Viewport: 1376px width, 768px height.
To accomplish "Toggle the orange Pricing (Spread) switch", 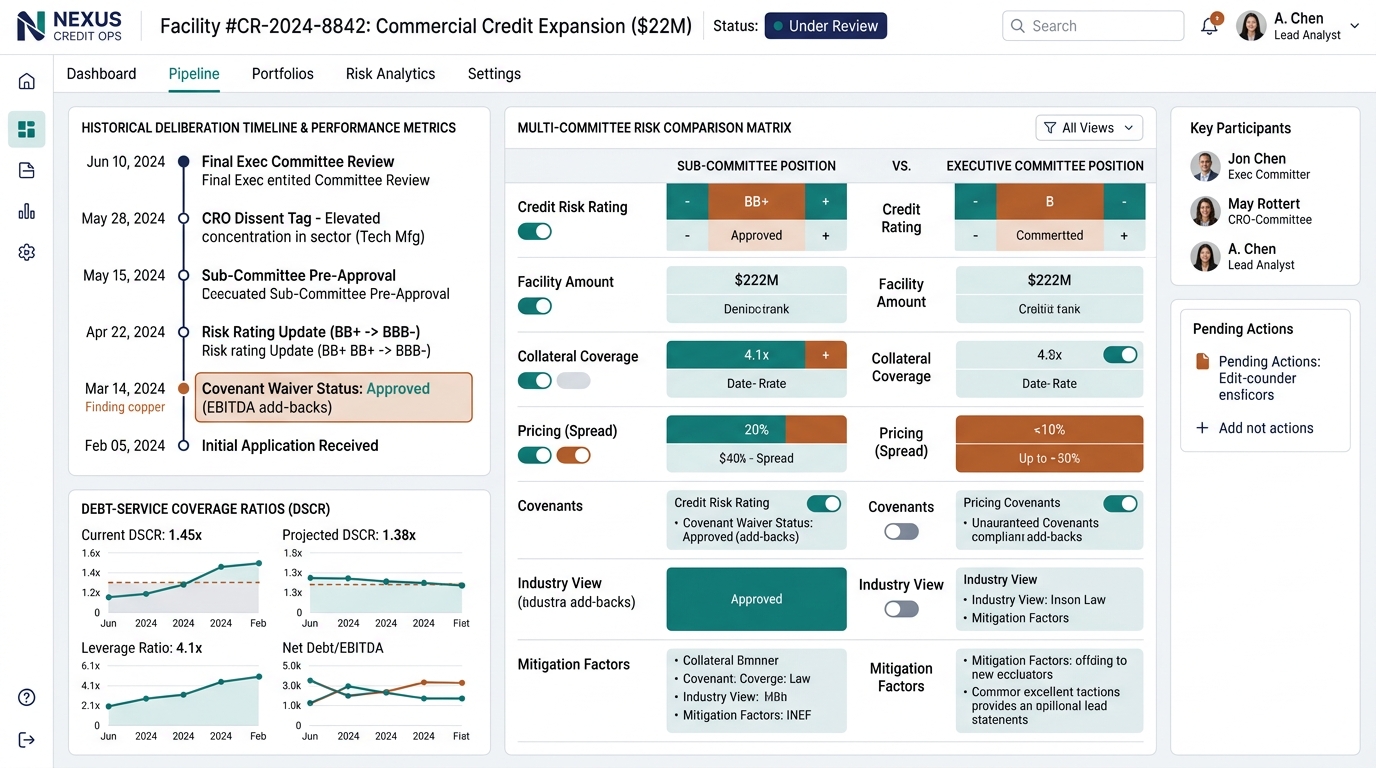I will (x=573, y=455).
